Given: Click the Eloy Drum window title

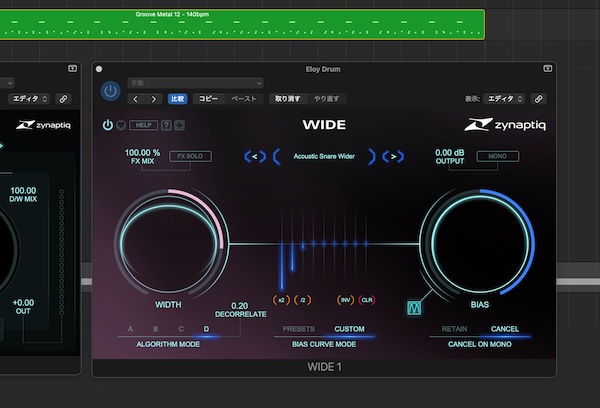Looking at the screenshot, I should (323, 69).
